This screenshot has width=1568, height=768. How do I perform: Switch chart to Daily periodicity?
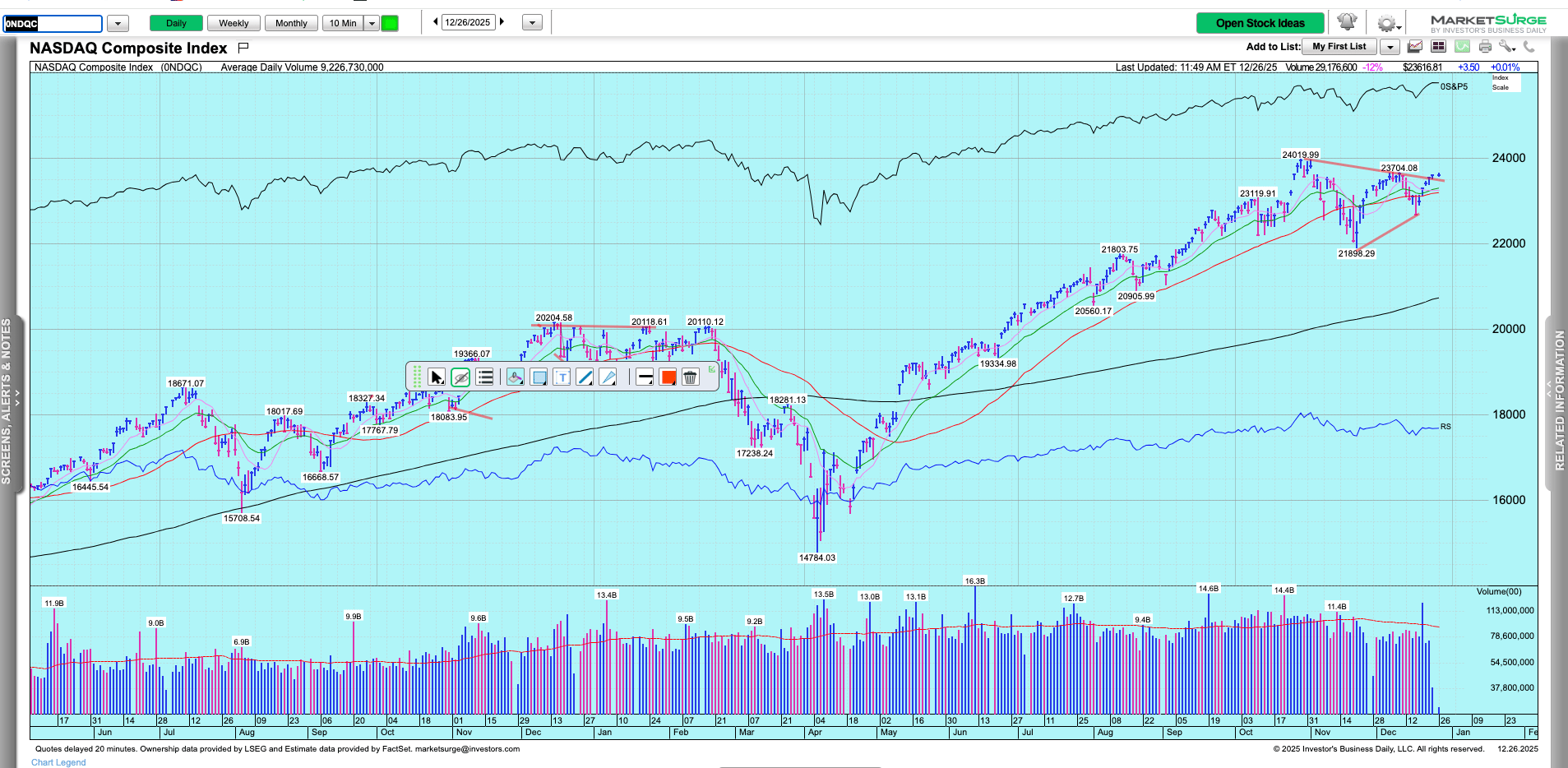point(176,23)
